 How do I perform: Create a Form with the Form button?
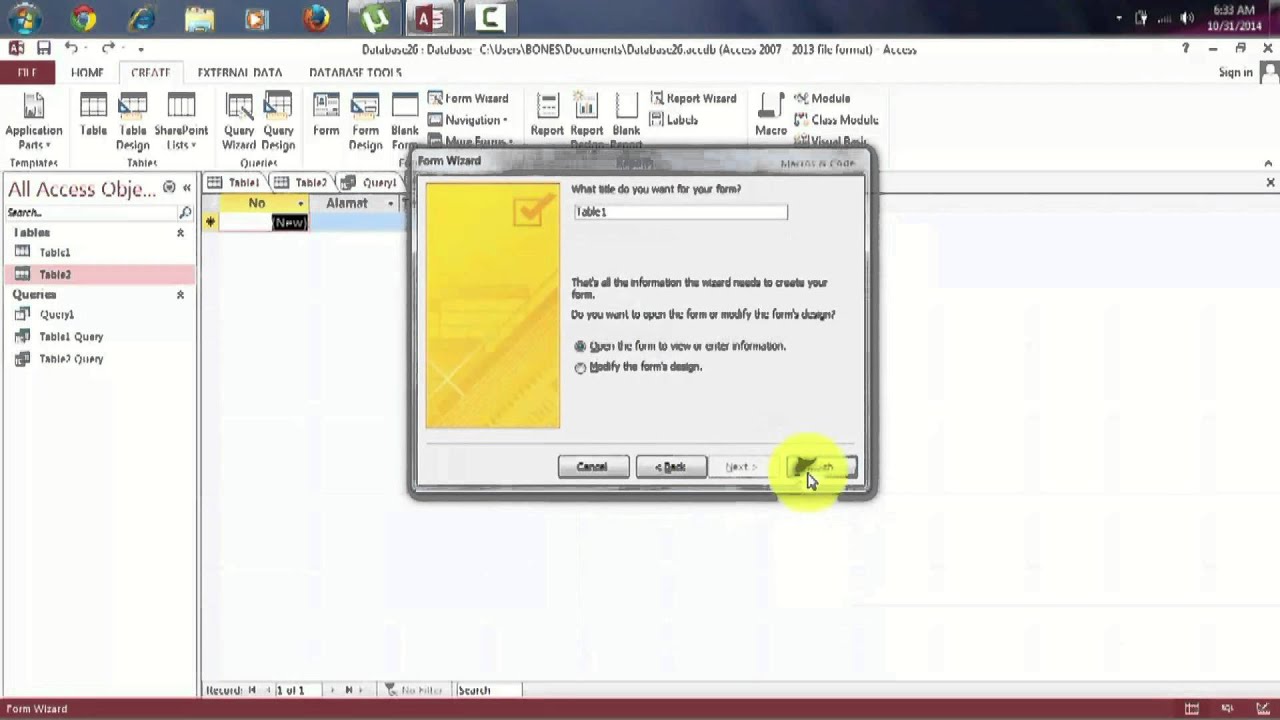(326, 116)
